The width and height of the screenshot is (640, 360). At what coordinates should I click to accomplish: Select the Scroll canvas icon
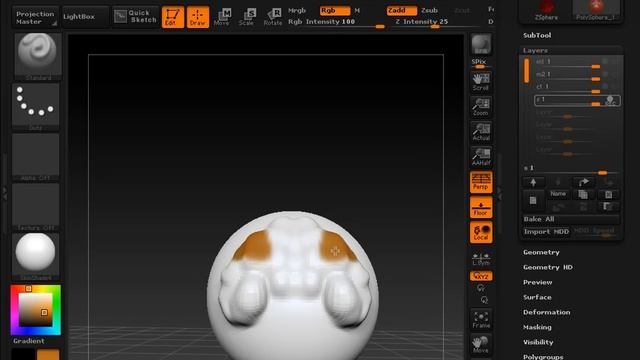pos(481,82)
